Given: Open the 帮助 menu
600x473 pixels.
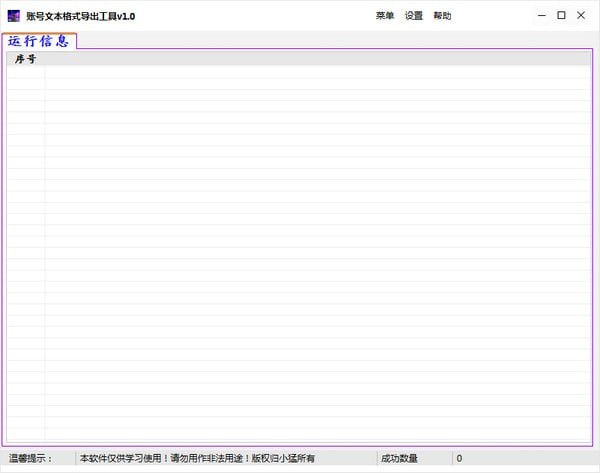Looking at the screenshot, I should pos(442,16).
